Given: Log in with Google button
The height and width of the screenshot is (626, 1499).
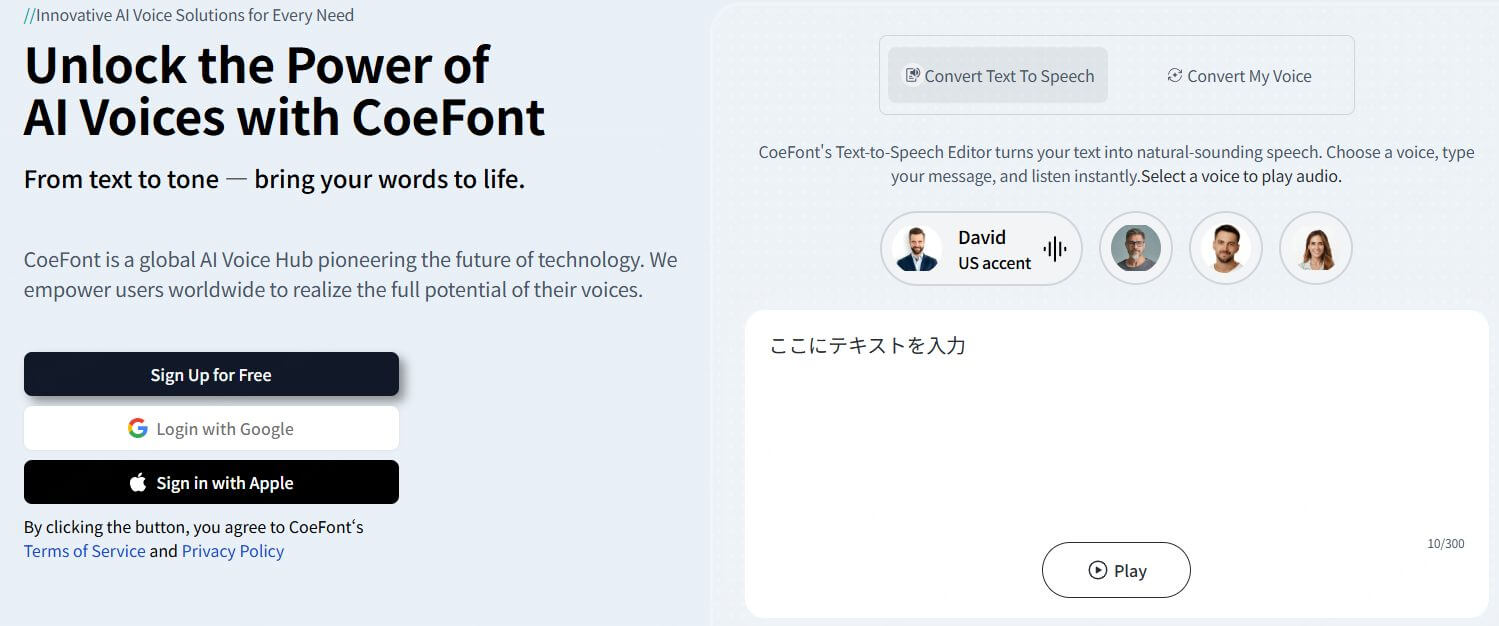Looking at the screenshot, I should [211, 428].
